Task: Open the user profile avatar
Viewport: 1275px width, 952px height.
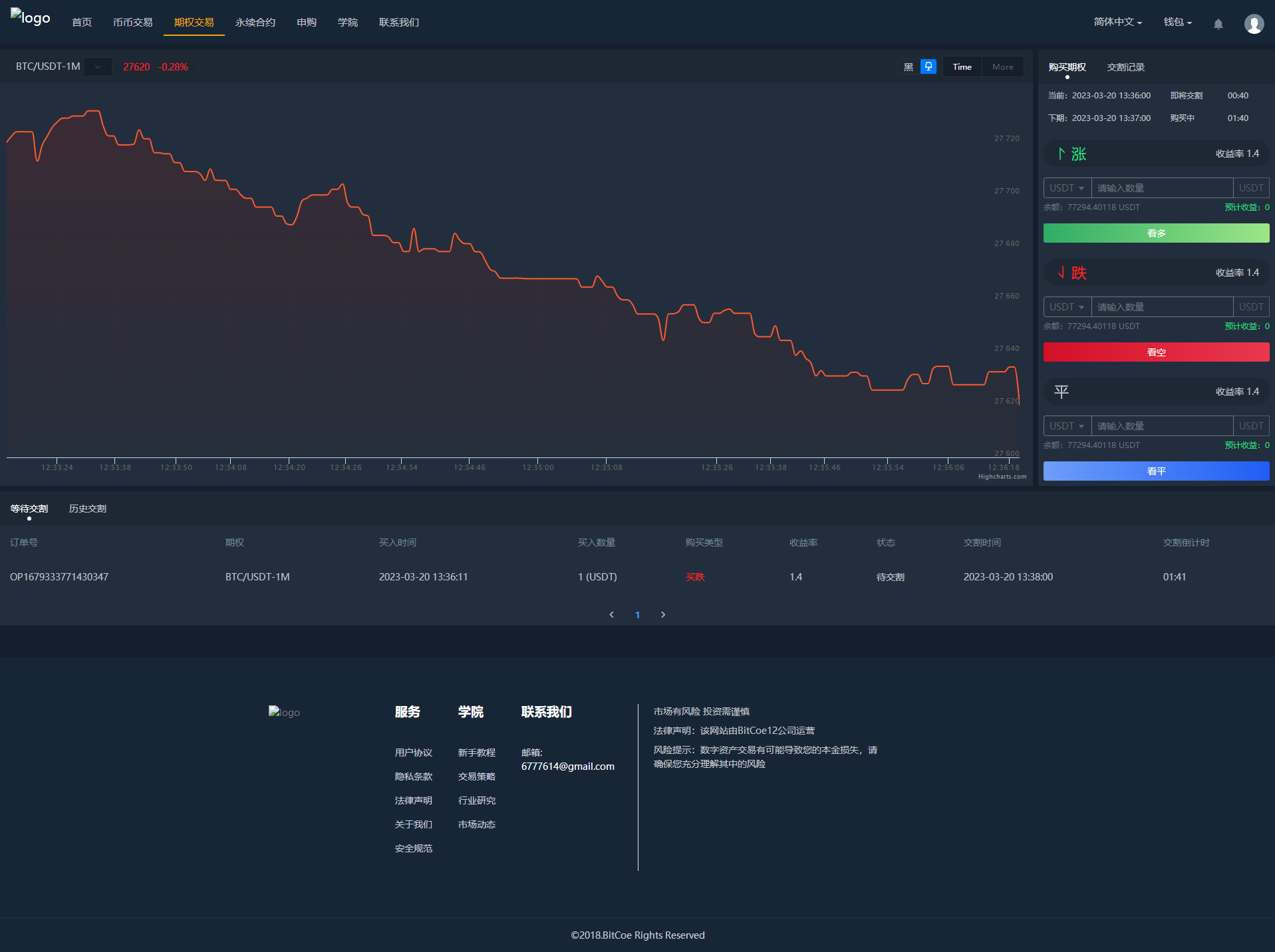Action: click(1254, 24)
